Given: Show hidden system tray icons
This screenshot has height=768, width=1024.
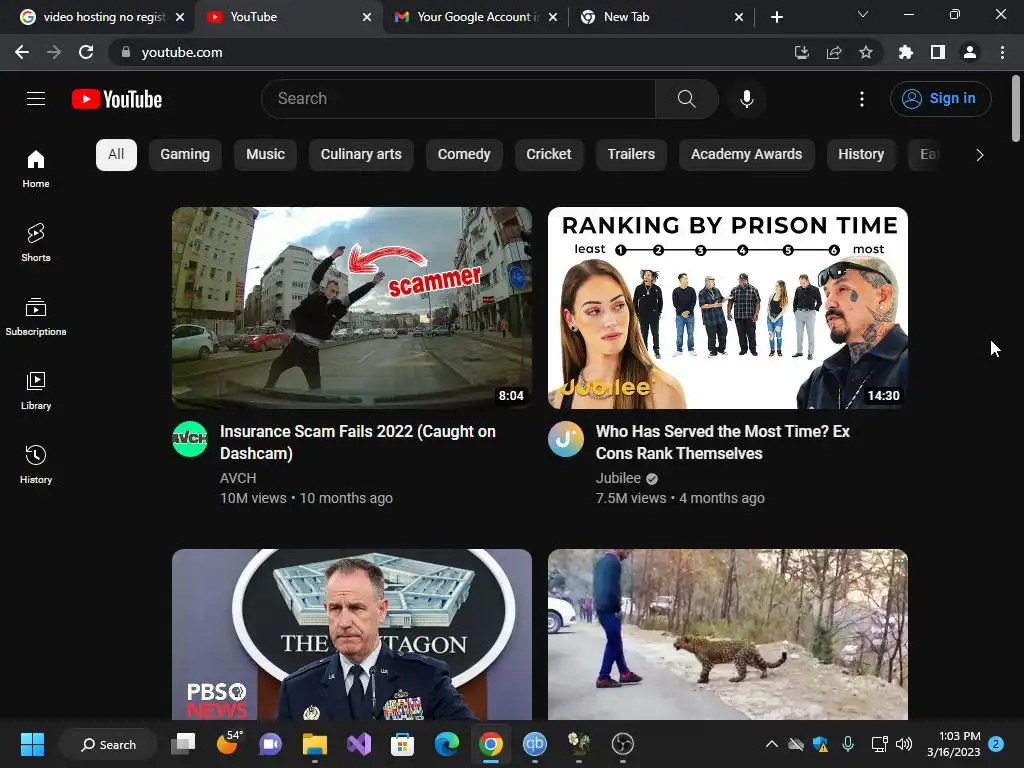Looking at the screenshot, I should click(x=771, y=744).
